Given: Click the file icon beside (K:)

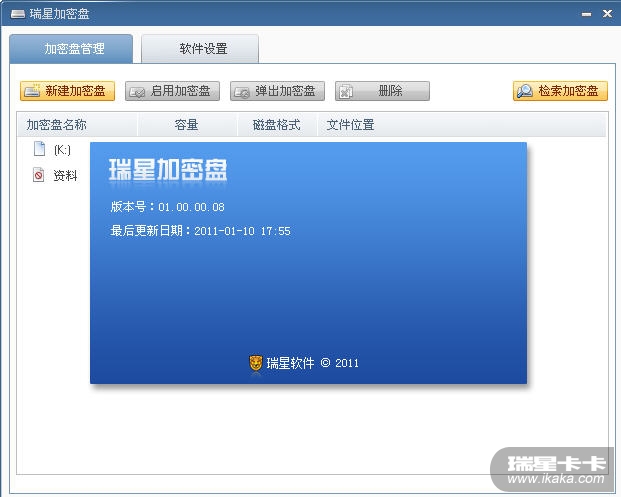Looking at the screenshot, I should 40,149.
